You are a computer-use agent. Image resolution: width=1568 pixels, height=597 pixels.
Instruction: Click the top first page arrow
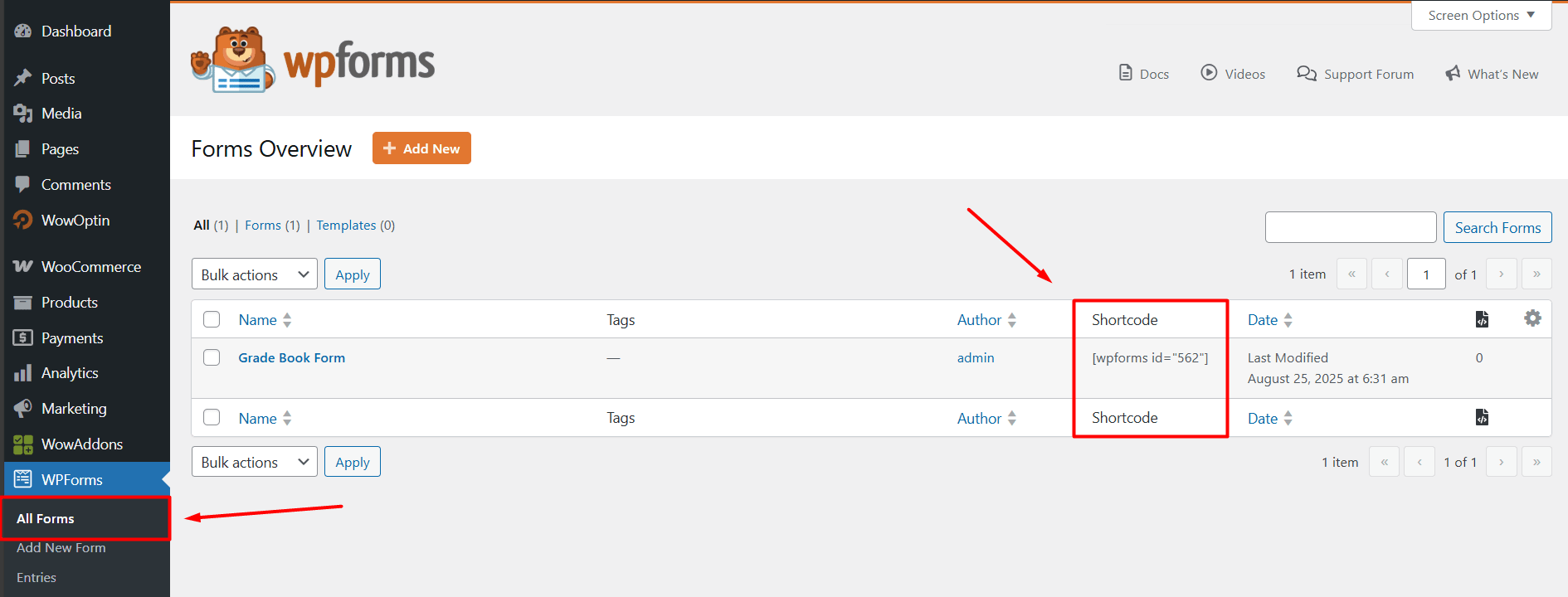1351,274
